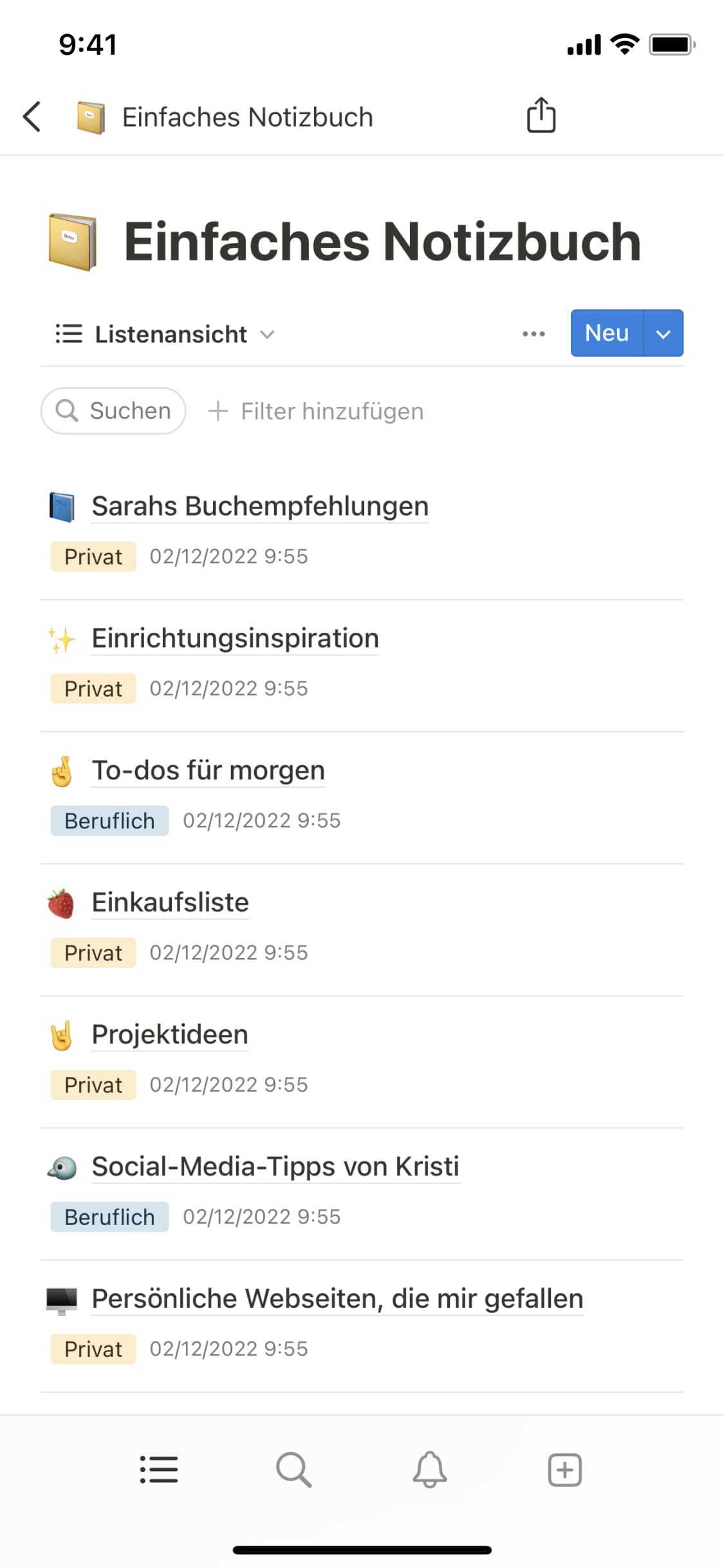This screenshot has height=1568, width=724.
Task: Tap the Beruflich tag under Social-Media-Tipps
Action: pyautogui.click(x=109, y=1217)
